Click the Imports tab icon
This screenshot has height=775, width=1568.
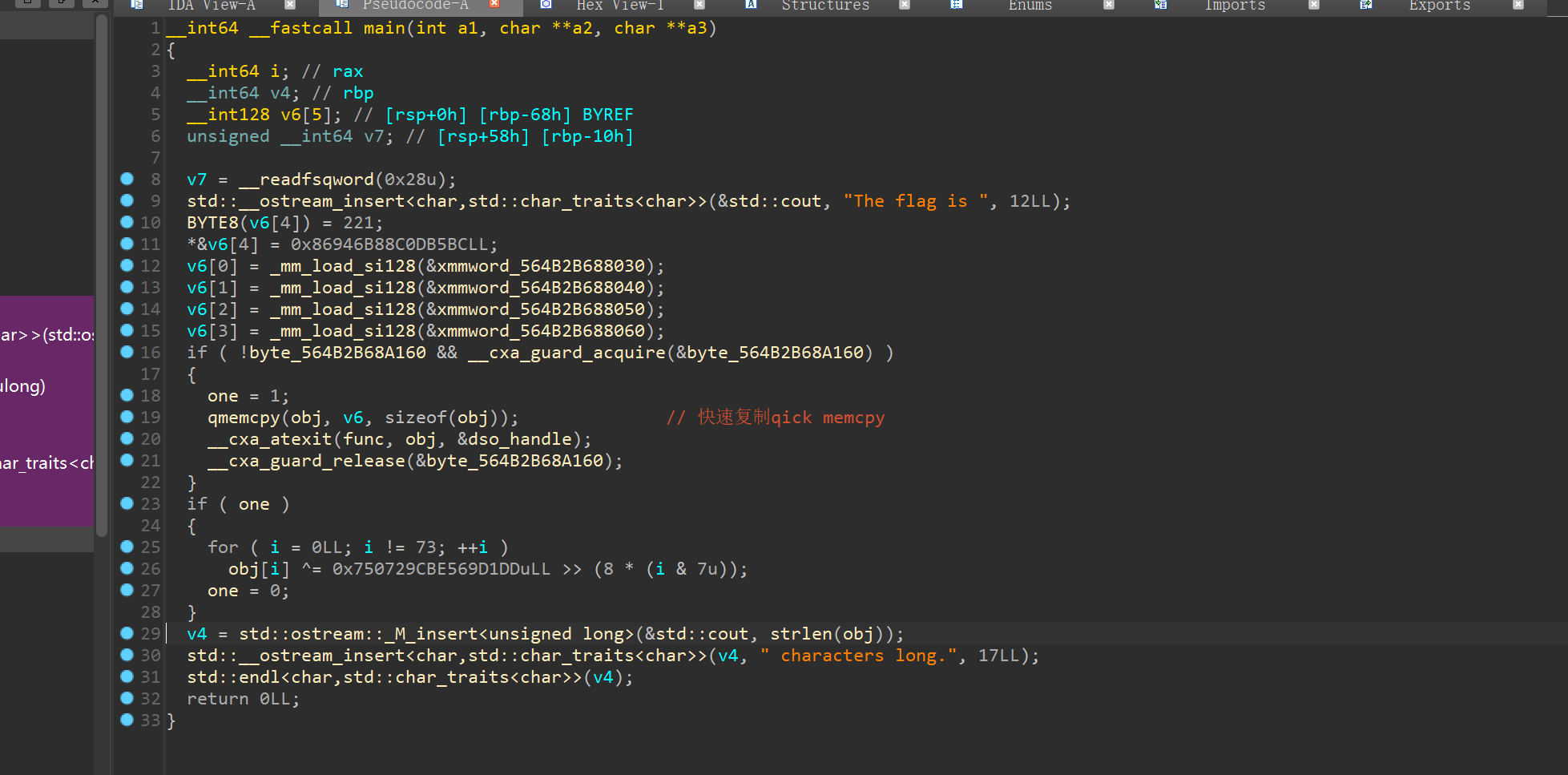1160,5
